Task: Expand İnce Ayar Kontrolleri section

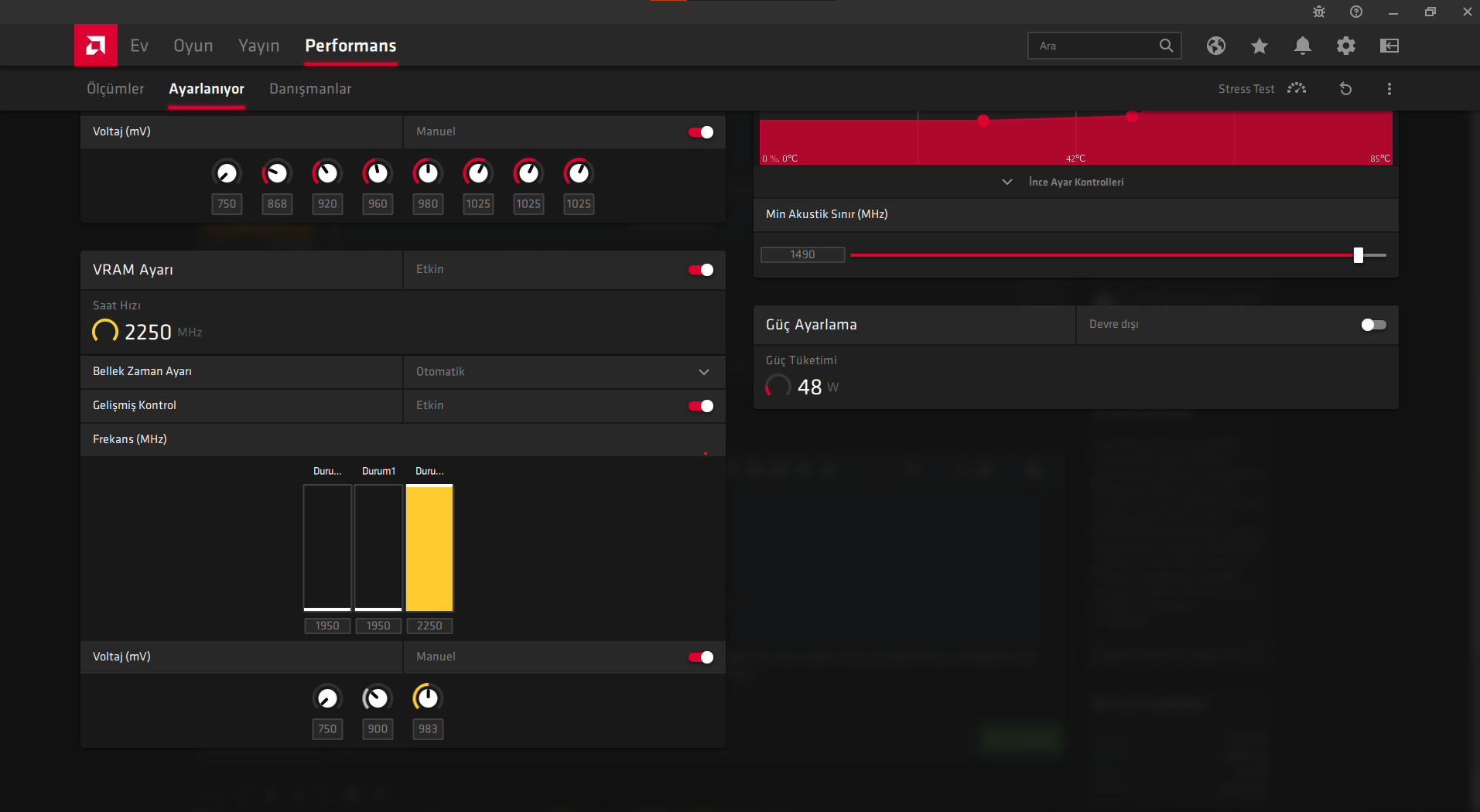Action: pos(1076,182)
